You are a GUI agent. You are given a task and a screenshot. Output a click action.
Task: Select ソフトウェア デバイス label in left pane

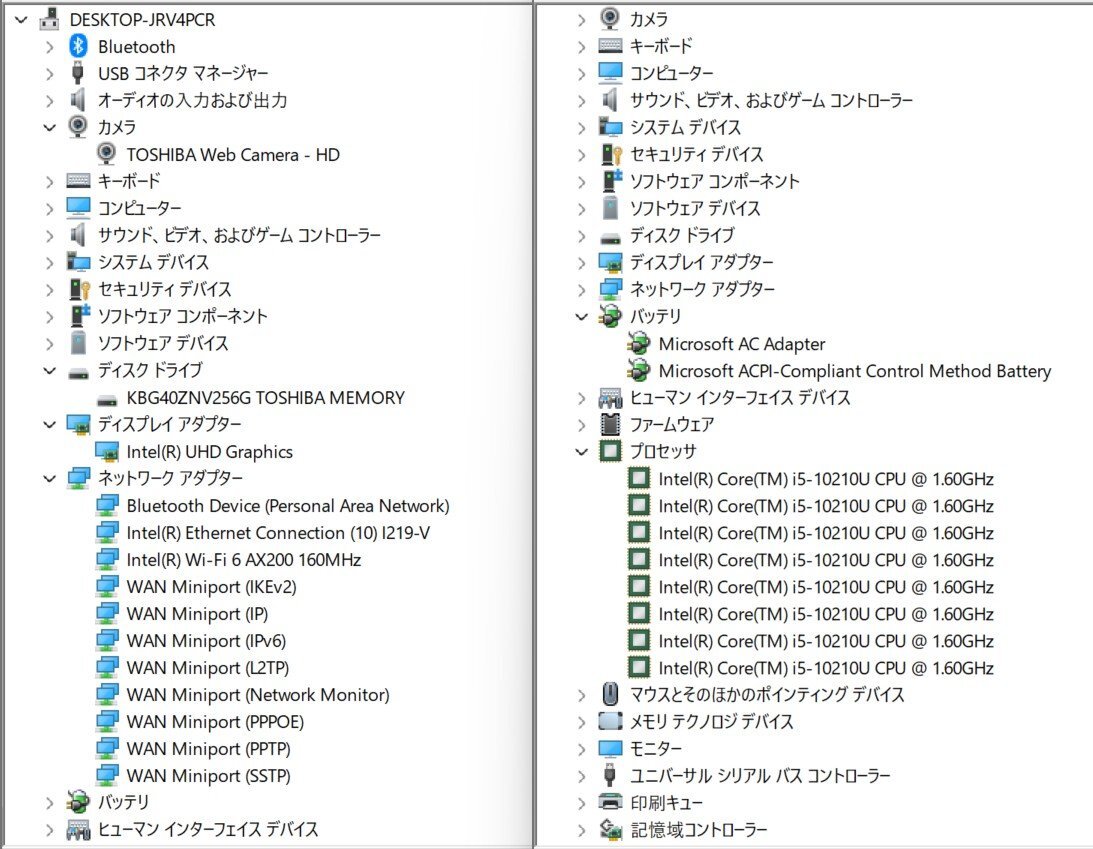[x=163, y=343]
